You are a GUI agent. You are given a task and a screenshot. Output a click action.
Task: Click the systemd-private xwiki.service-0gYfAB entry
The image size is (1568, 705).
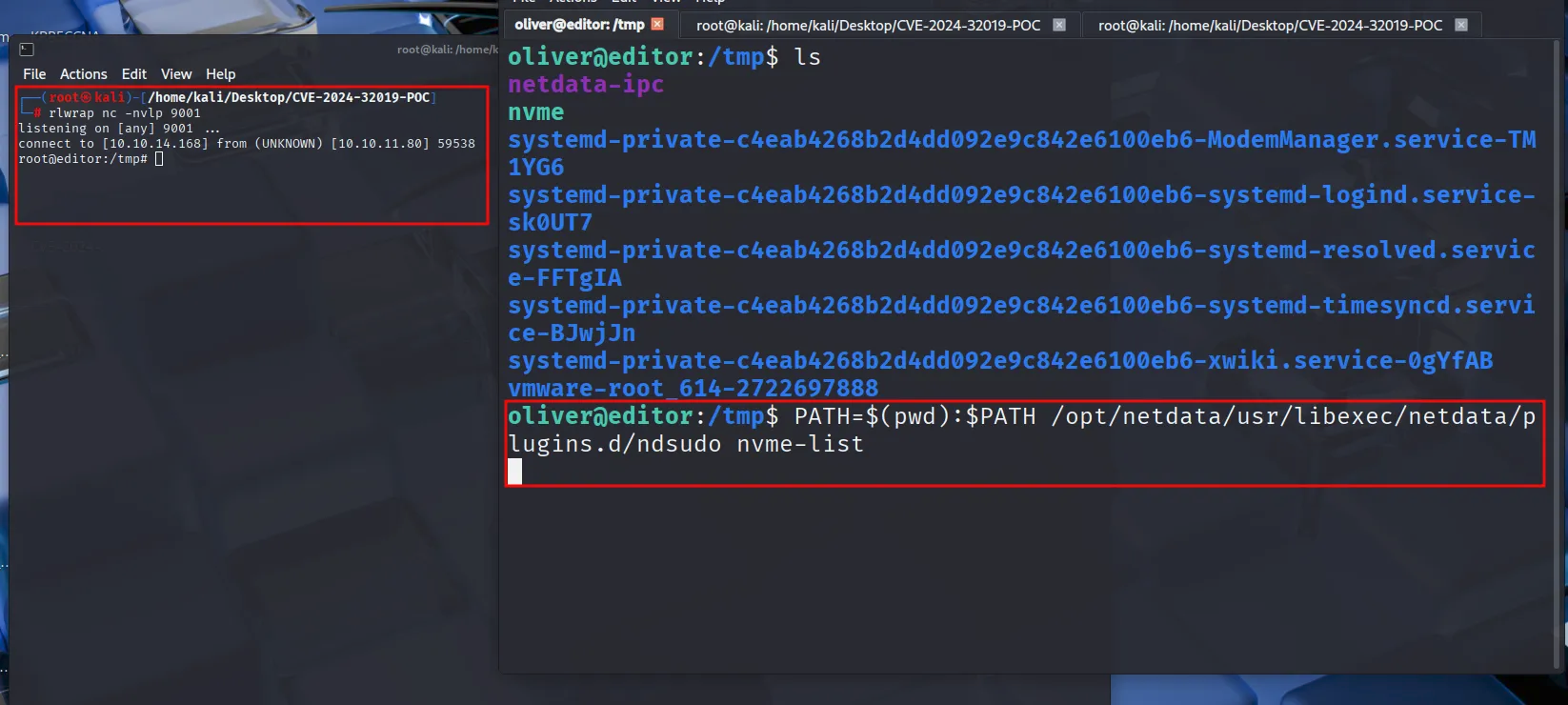pyautogui.click(x=1000, y=360)
